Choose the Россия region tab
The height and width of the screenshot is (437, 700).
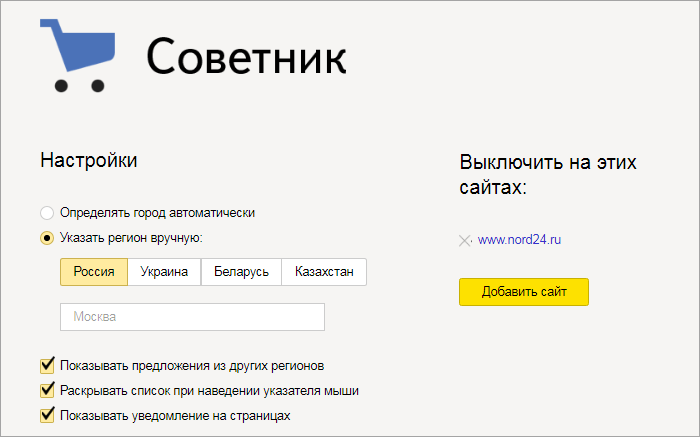tap(94, 272)
